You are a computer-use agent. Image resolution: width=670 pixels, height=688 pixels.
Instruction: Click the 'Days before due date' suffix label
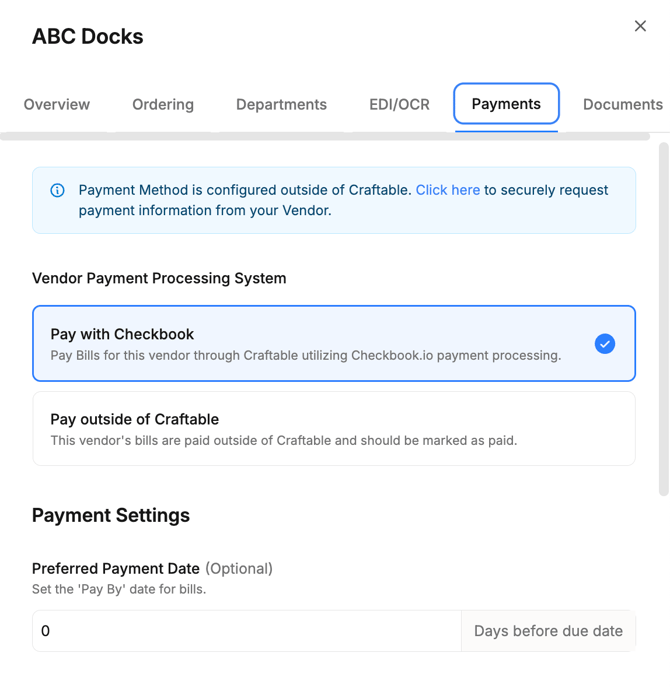(548, 631)
